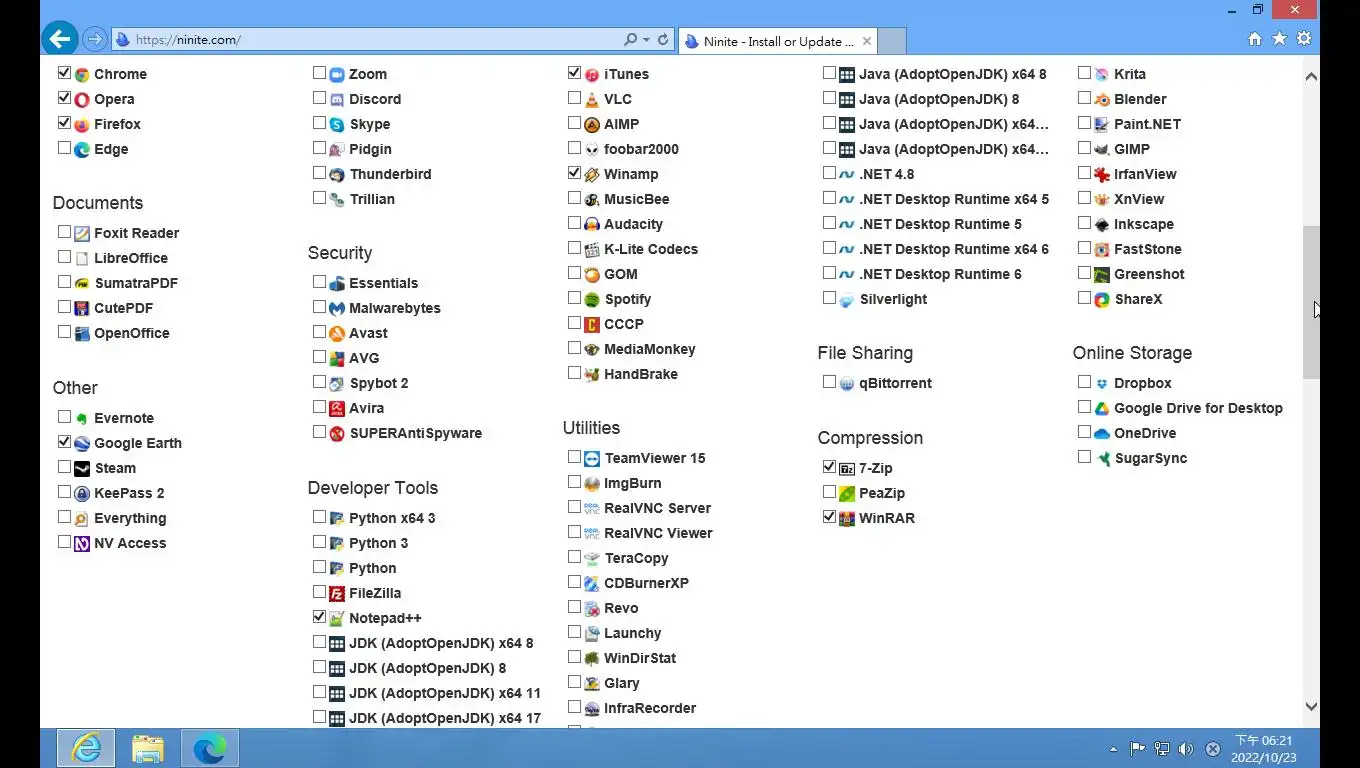Check the Silverlight checkbox
The height and width of the screenshot is (768, 1360).
[829, 298]
